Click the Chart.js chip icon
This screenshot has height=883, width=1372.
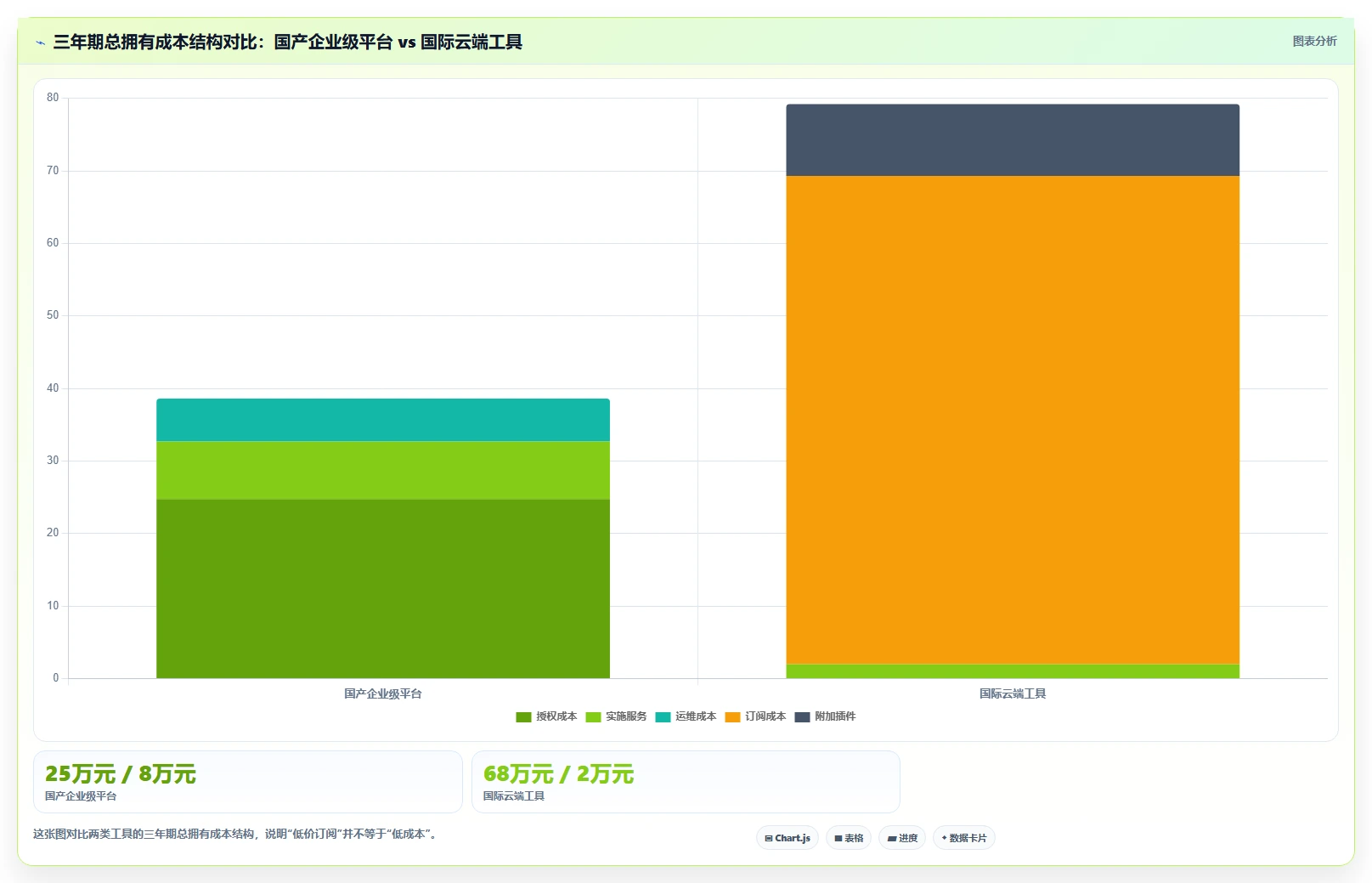pos(769,838)
